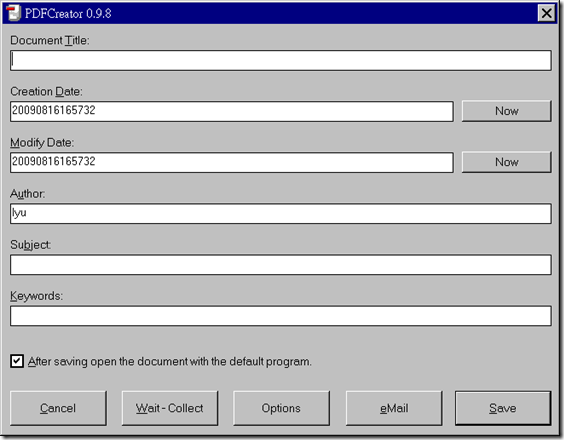Uncheck open document after saving checkbox
The width and height of the screenshot is (564, 440).
[17, 361]
